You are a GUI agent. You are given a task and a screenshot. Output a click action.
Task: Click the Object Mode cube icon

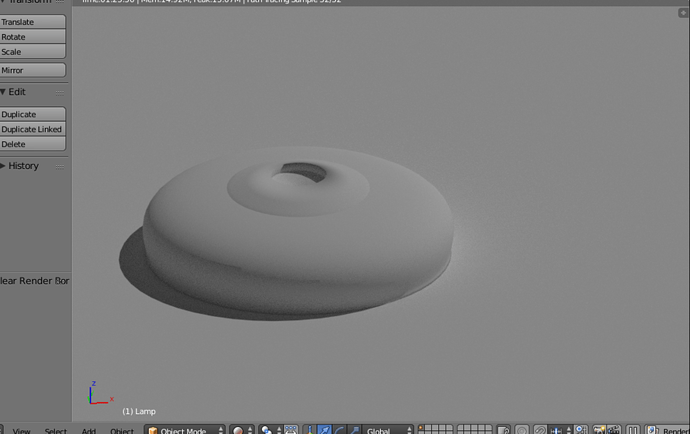(x=153, y=430)
